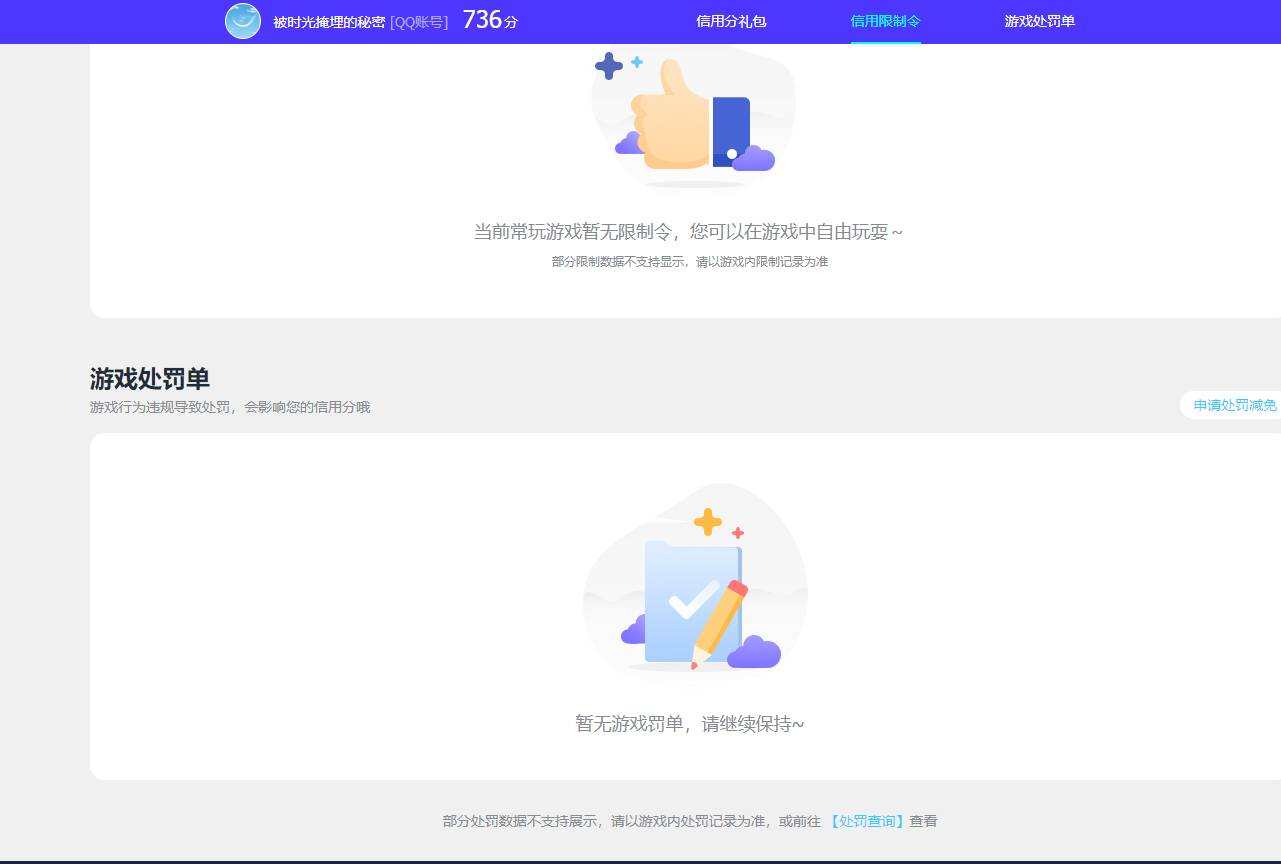This screenshot has width=1281, height=864.
Task: Switch to the 信用限制令 tab
Action: click(885, 21)
